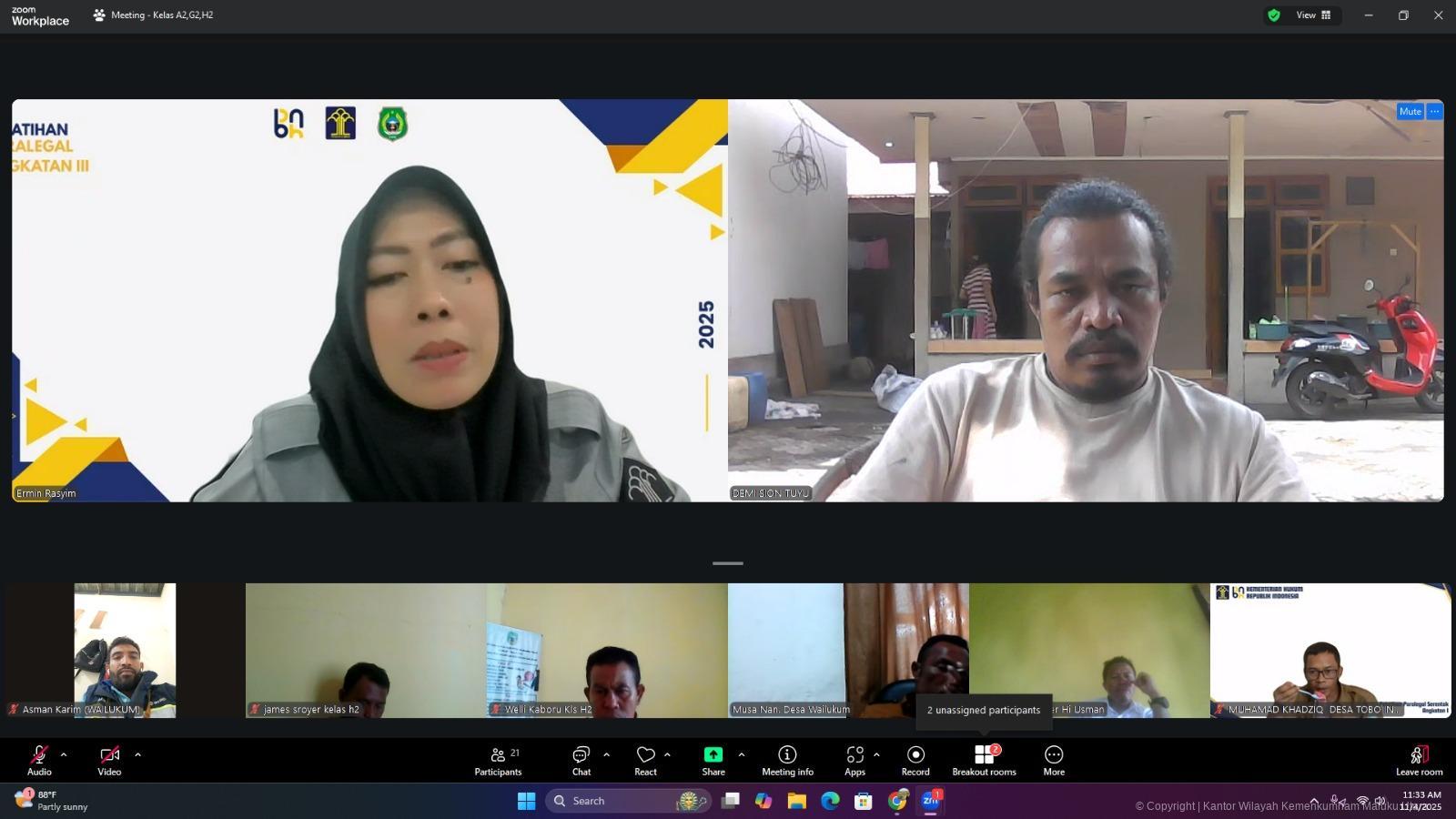Start recording with Record button
The image size is (1456, 819).
coord(915,761)
